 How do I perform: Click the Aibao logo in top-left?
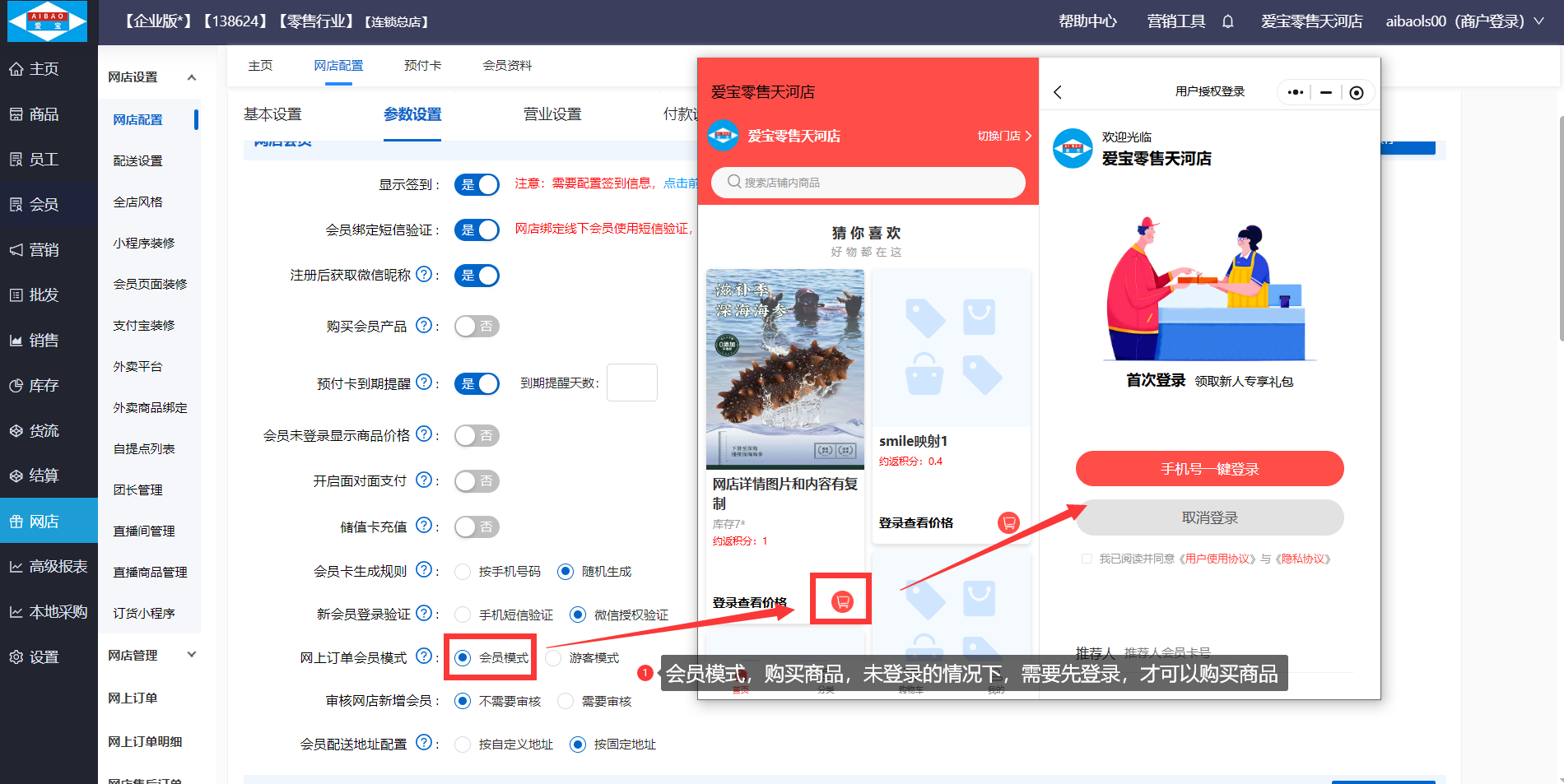click(x=47, y=21)
